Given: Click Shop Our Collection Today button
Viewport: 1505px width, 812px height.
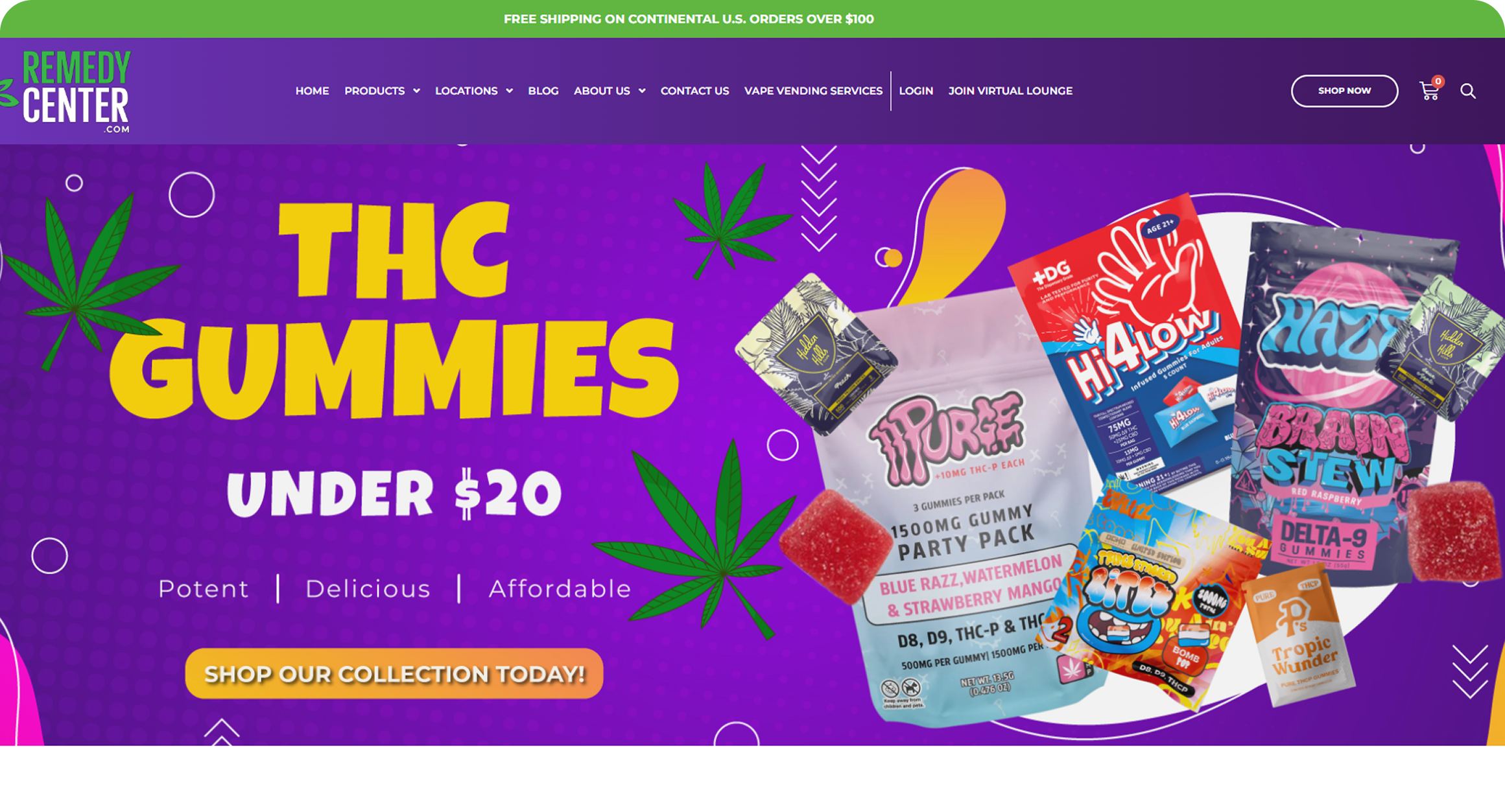Looking at the screenshot, I should point(394,673).
